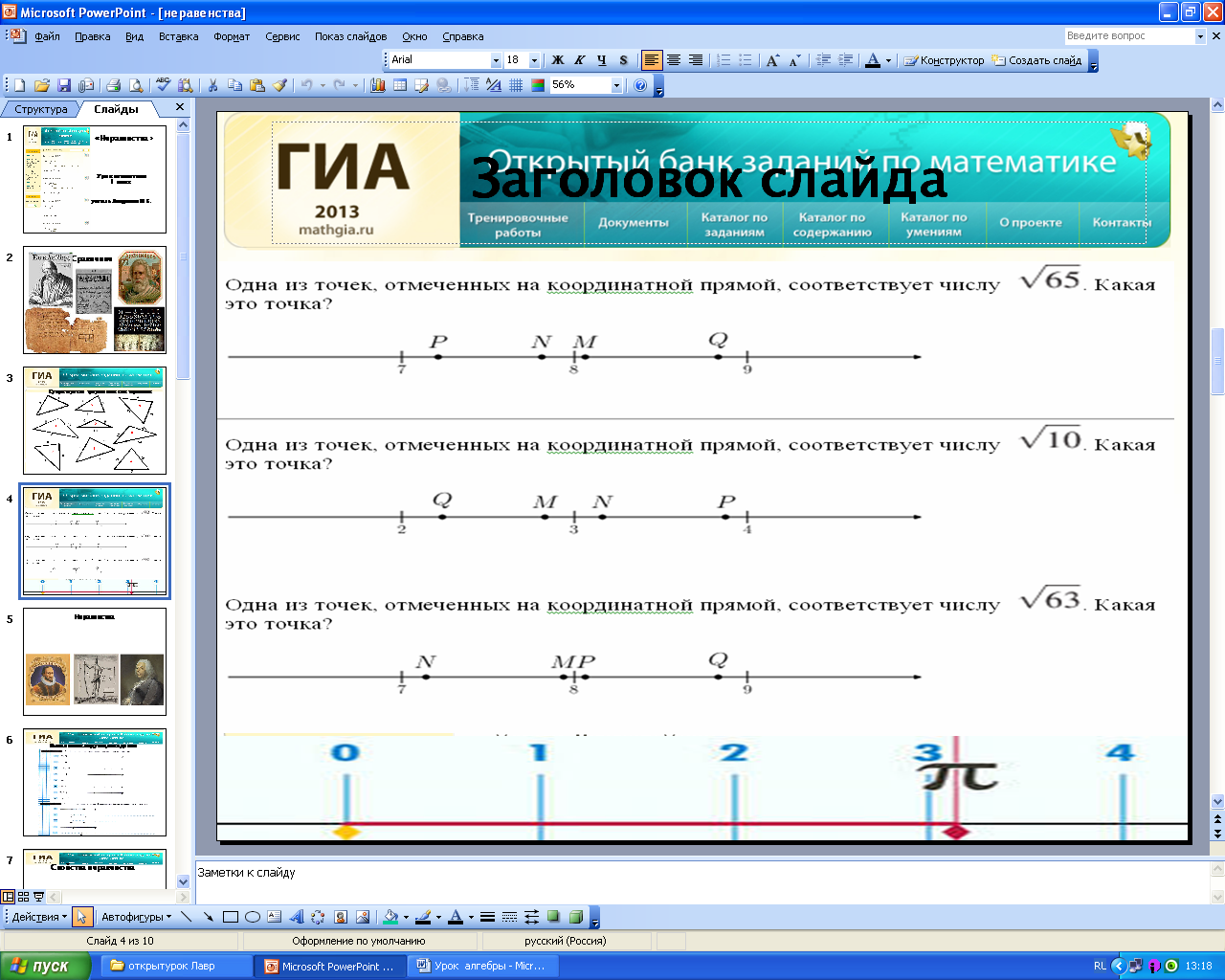Open Print Preview

tap(136, 85)
